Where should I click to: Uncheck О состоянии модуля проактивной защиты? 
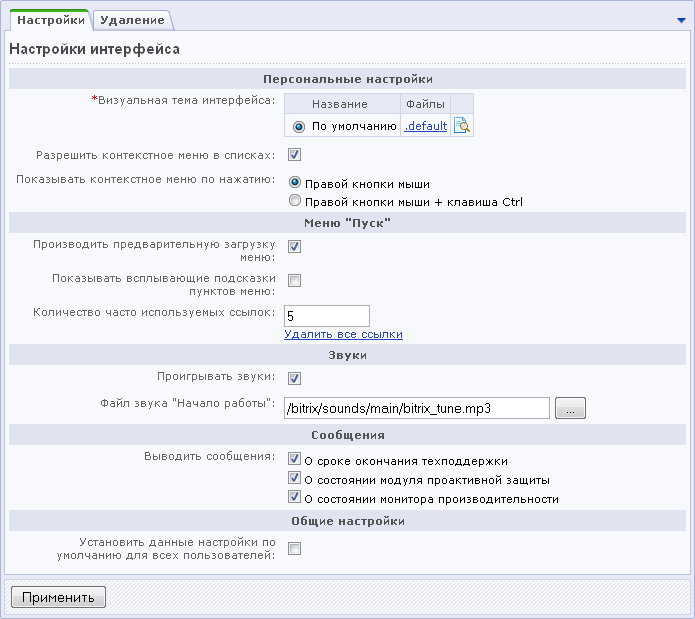(294, 479)
